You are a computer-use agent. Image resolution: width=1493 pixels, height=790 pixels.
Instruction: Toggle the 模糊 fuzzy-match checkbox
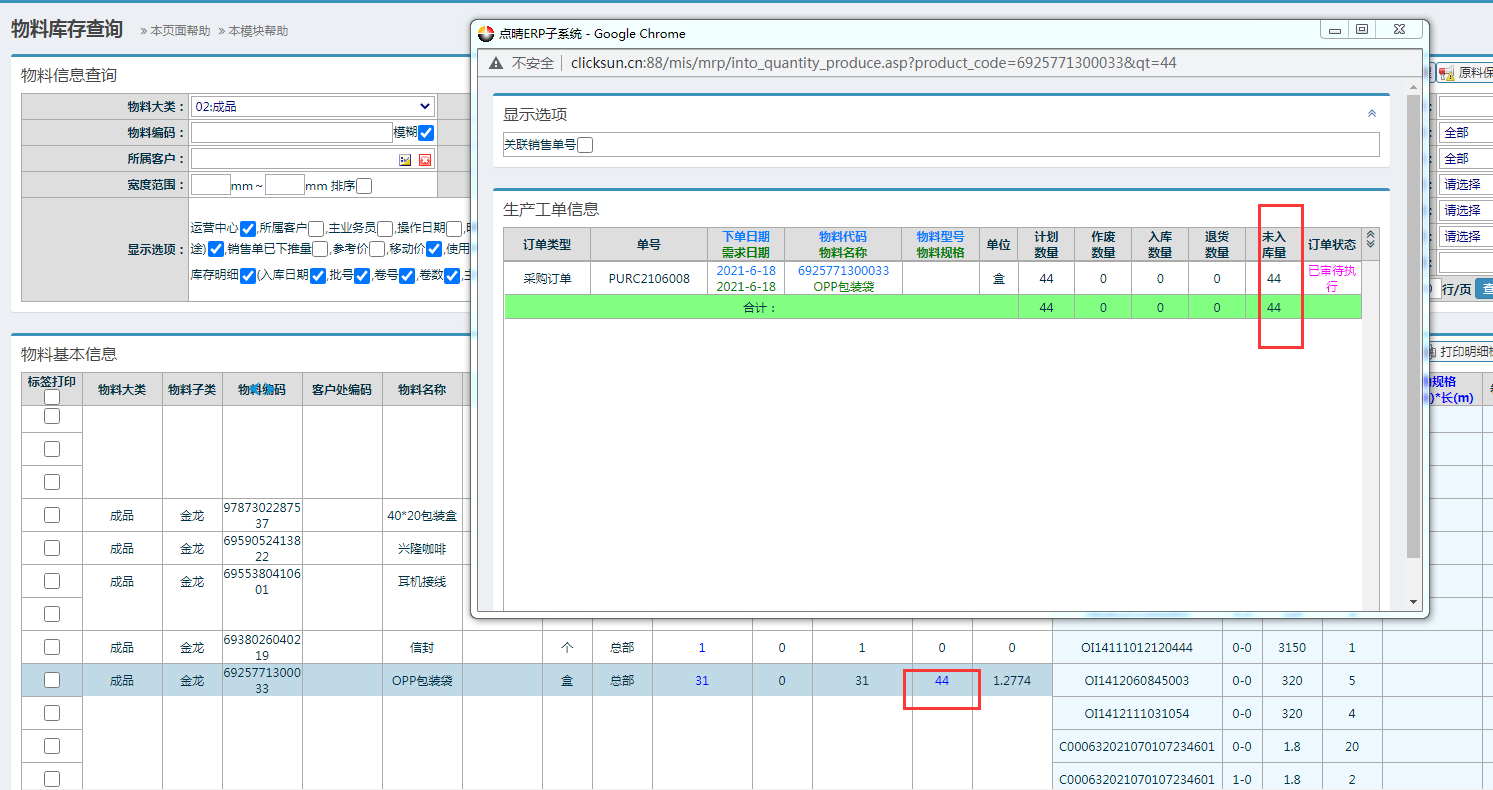426,133
